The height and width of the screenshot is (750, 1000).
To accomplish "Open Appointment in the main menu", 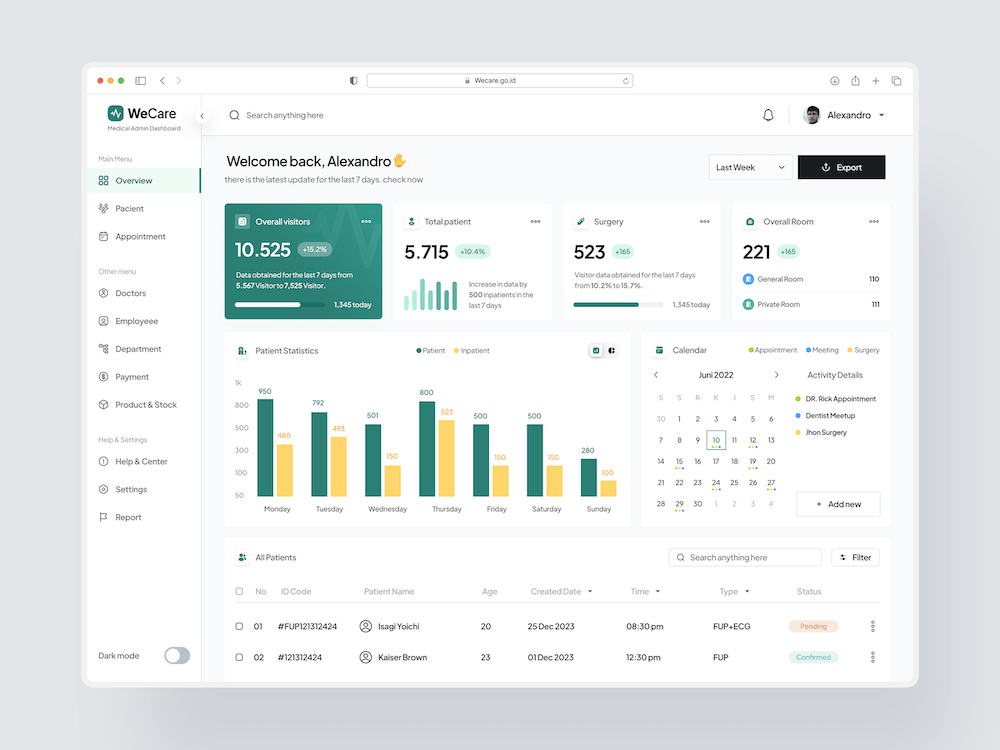I will tap(140, 237).
